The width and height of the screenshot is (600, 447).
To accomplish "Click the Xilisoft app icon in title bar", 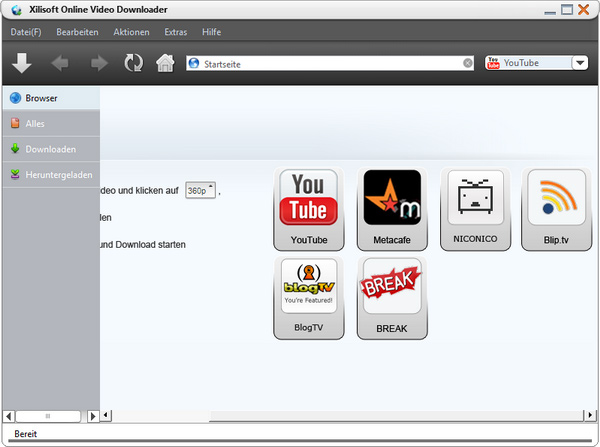I will coord(16,10).
